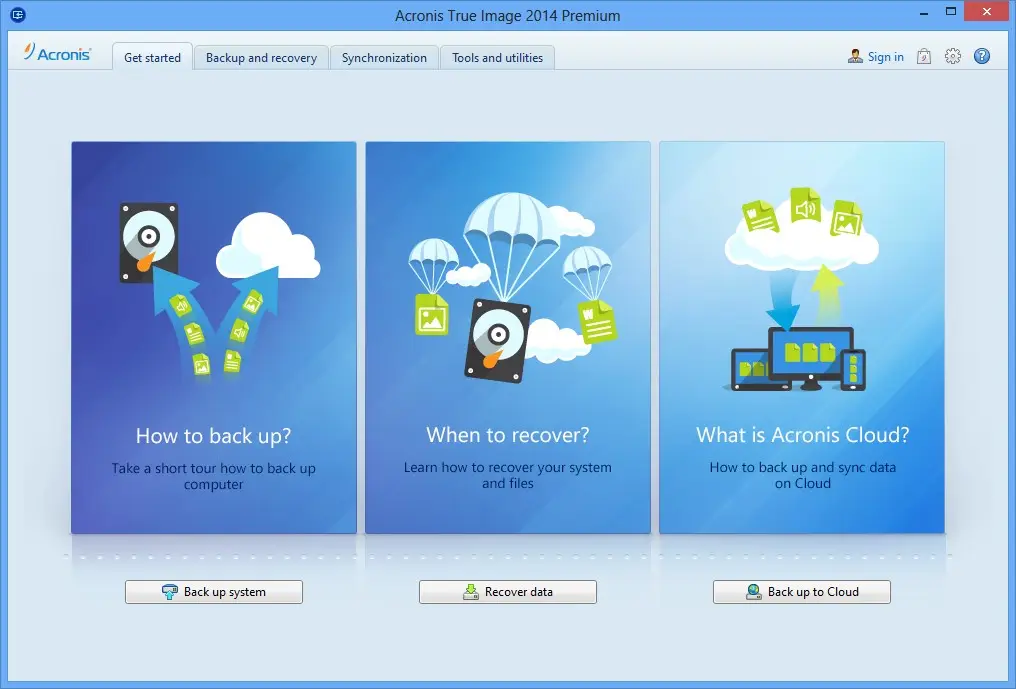Close the Acronis True Image window
Image resolution: width=1016 pixels, height=689 pixels.
pyautogui.click(x=986, y=12)
